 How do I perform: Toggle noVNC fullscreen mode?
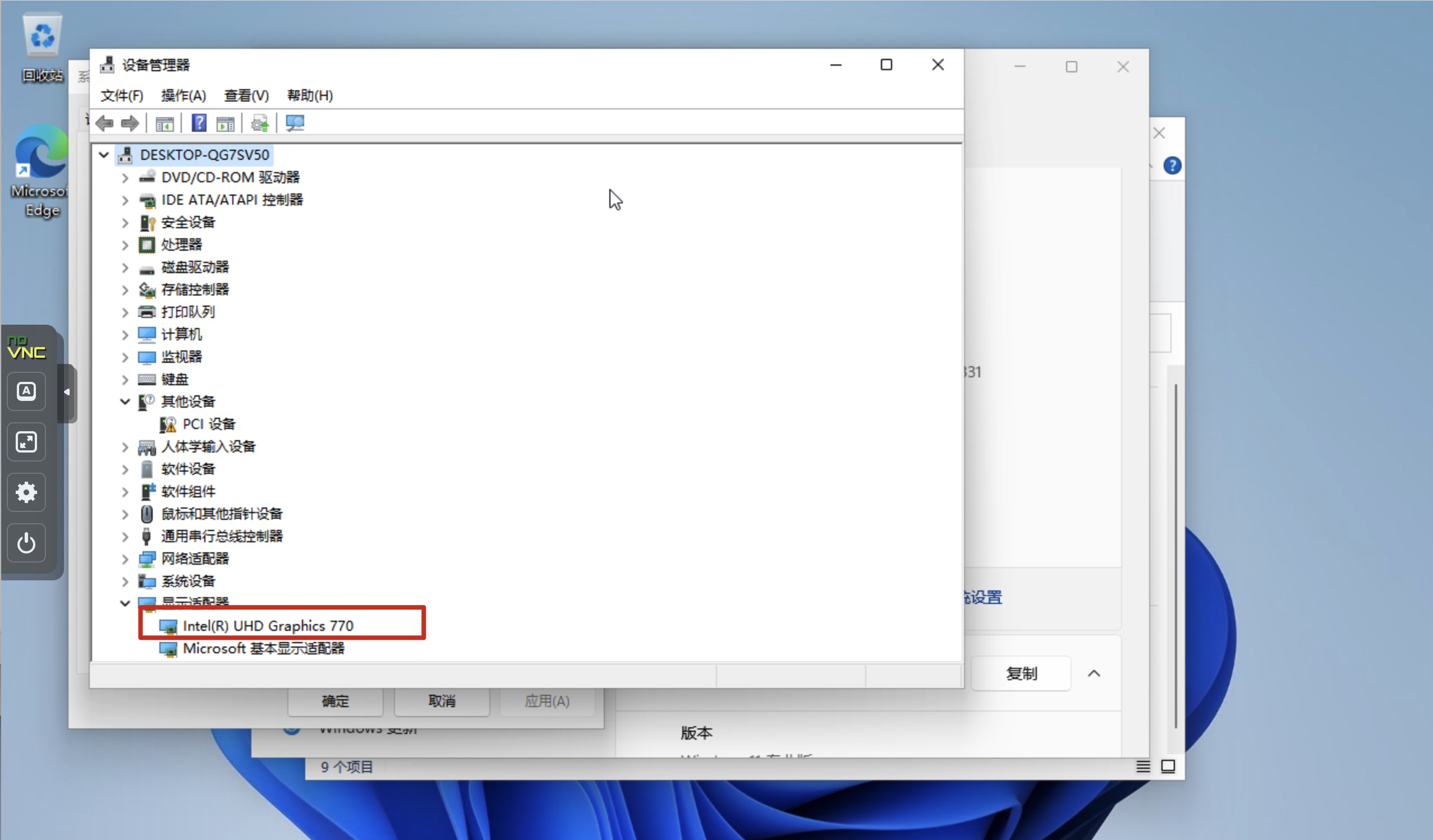tap(26, 442)
